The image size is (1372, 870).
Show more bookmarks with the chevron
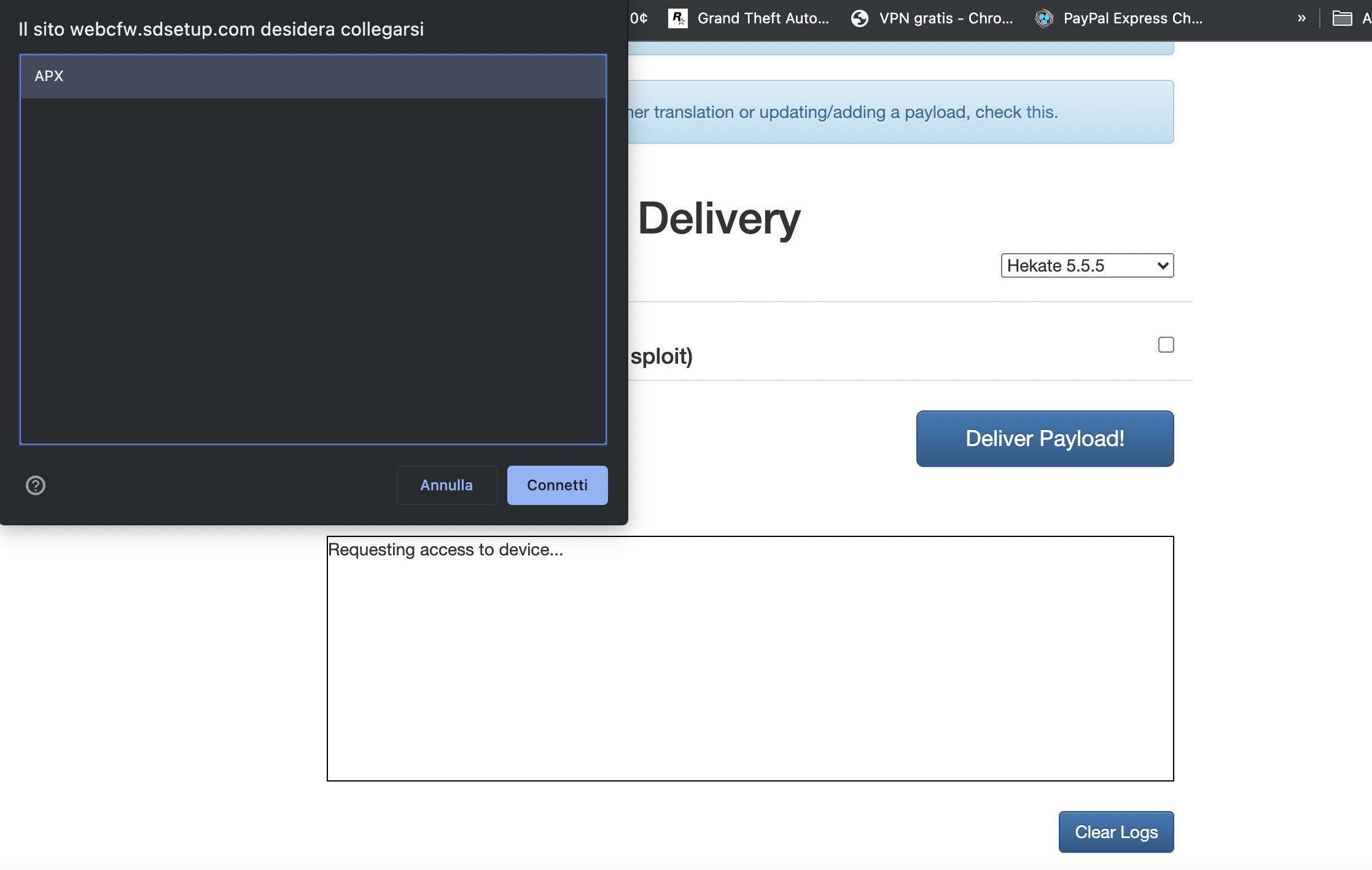point(1301,18)
